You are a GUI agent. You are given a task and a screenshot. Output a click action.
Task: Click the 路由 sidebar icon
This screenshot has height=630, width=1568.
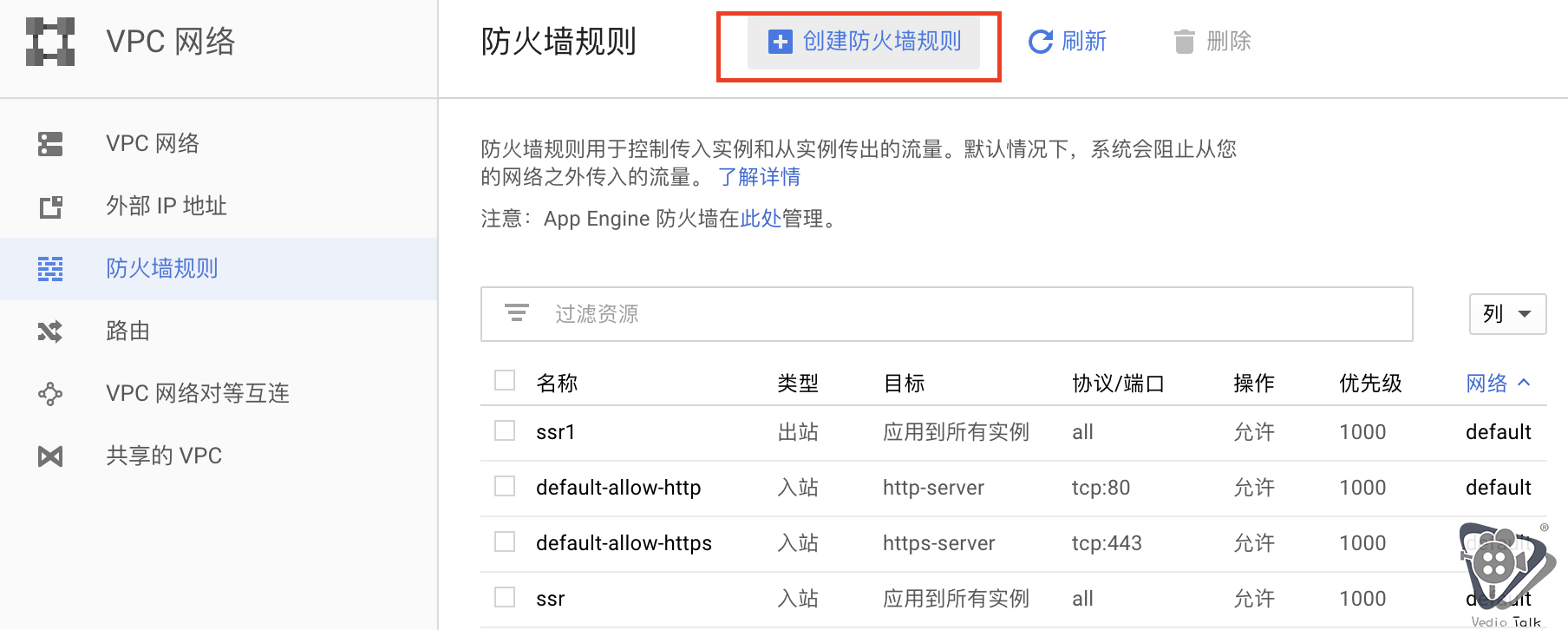click(50, 331)
